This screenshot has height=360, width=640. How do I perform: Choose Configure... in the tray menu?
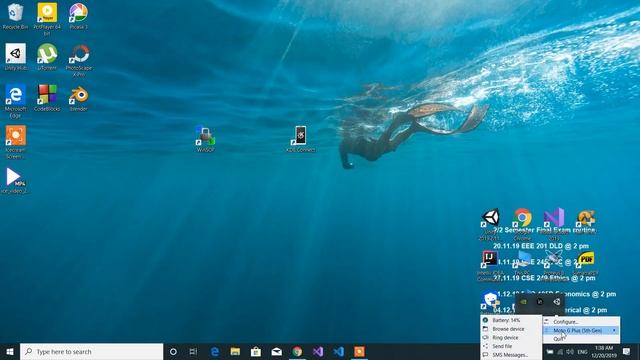[581, 322]
